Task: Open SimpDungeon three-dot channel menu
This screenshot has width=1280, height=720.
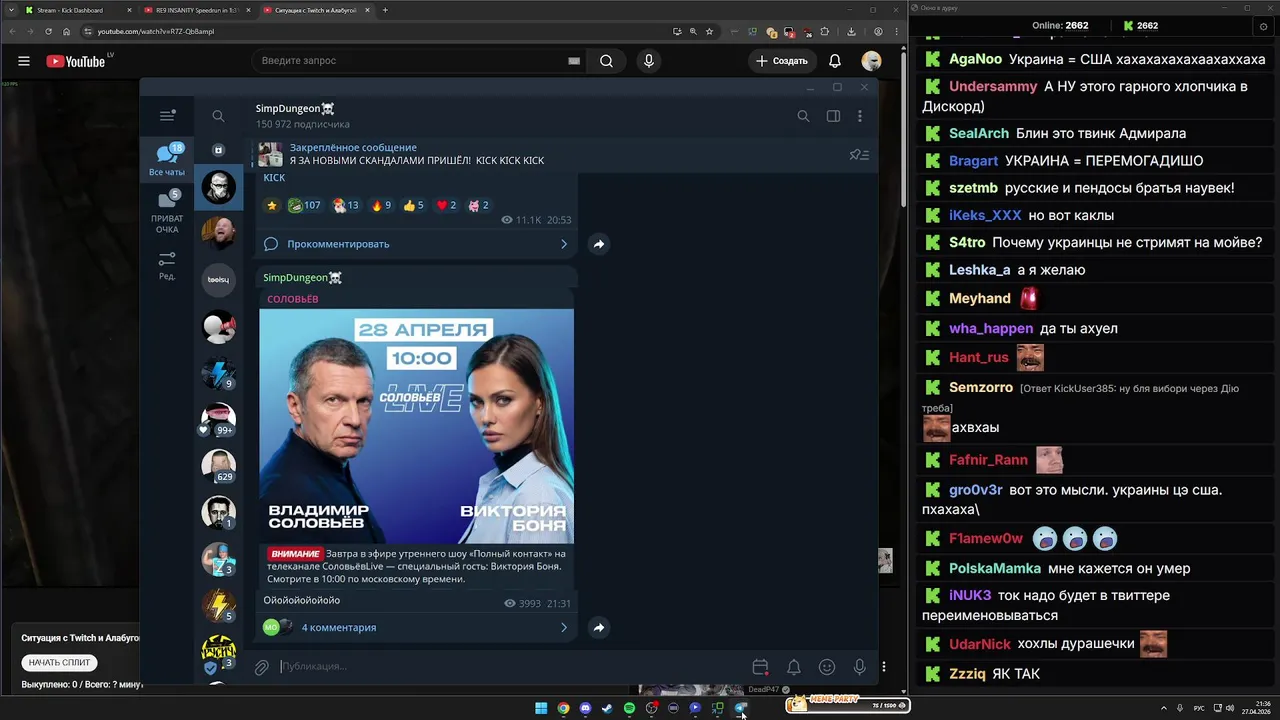Action: click(x=859, y=116)
